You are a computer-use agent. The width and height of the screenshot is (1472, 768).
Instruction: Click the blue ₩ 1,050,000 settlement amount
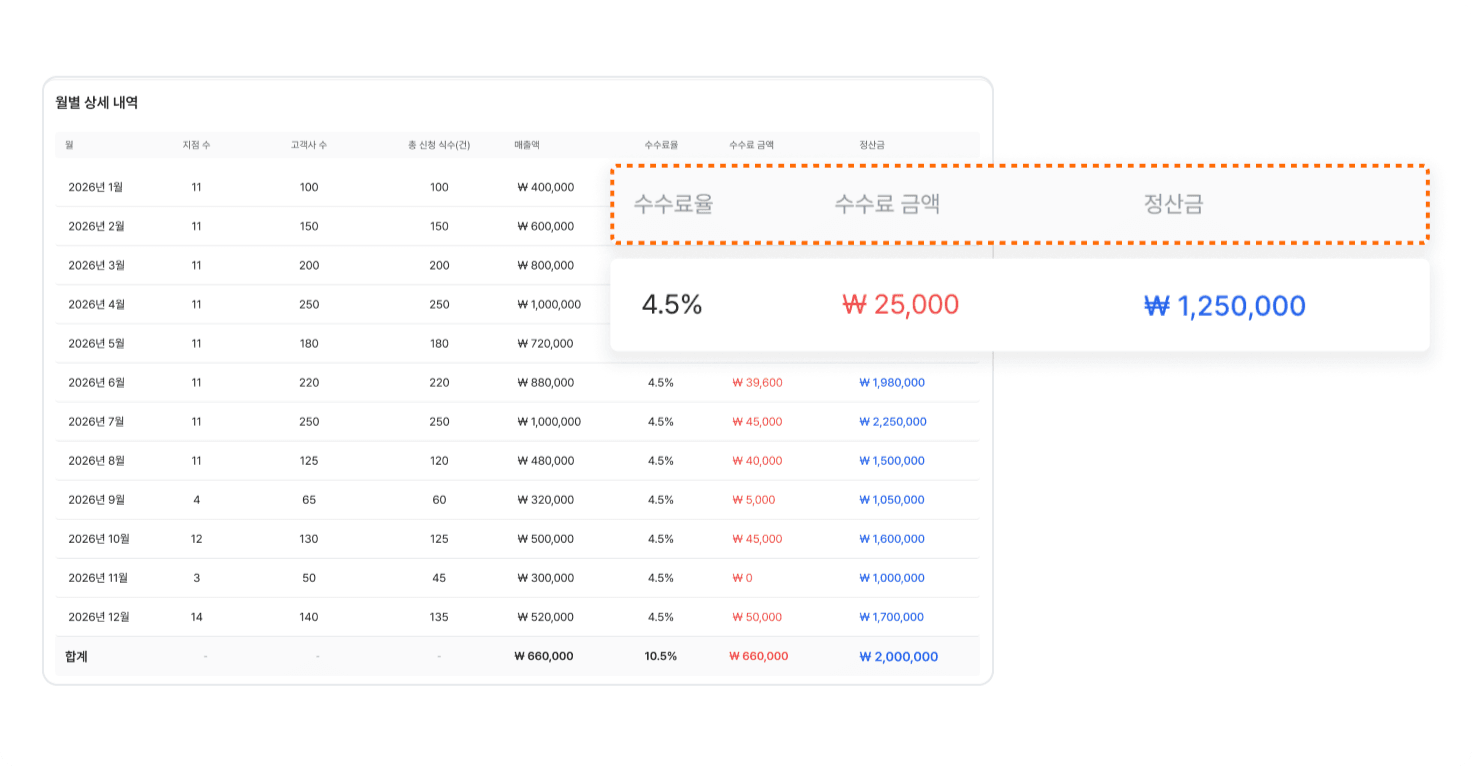pos(892,499)
